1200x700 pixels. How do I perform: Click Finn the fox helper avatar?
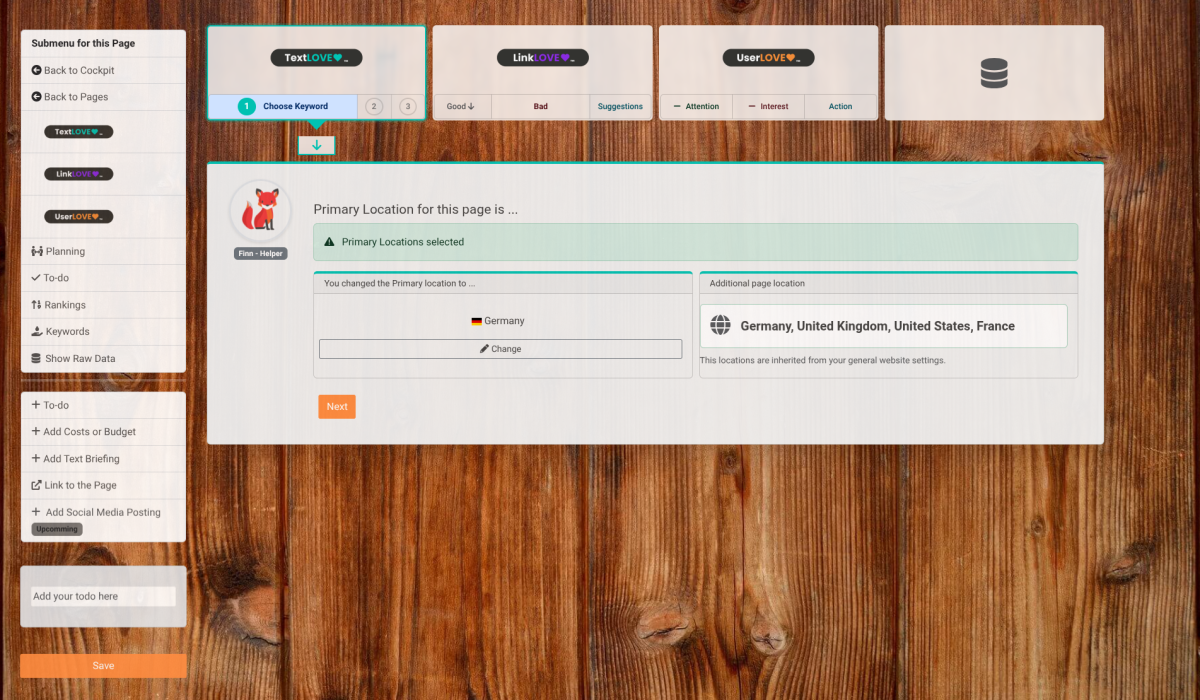click(260, 211)
